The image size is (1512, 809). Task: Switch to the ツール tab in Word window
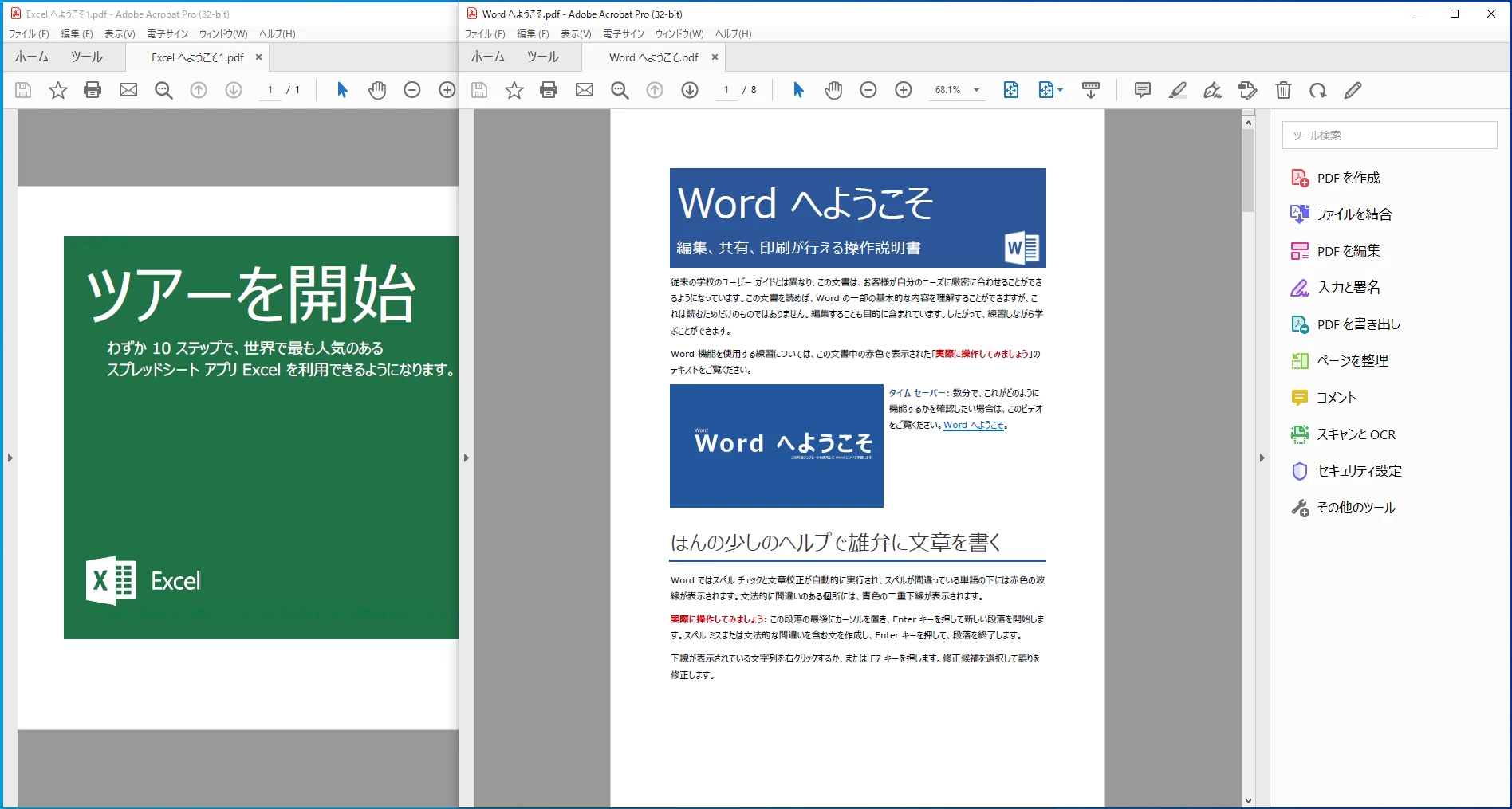click(542, 57)
